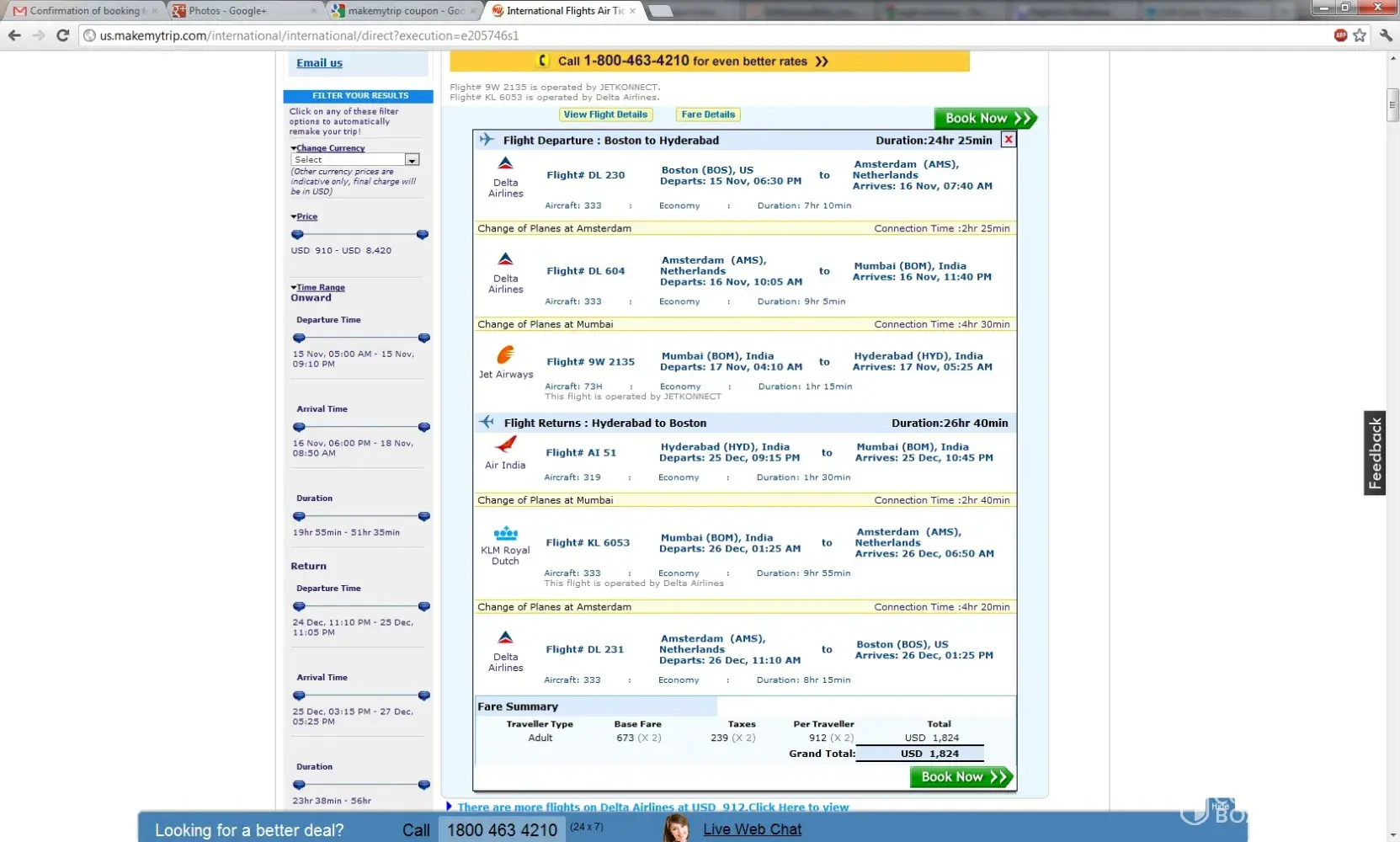Switch to the Photos - Google+ tab
This screenshot has height=842, width=1400.
243,11
